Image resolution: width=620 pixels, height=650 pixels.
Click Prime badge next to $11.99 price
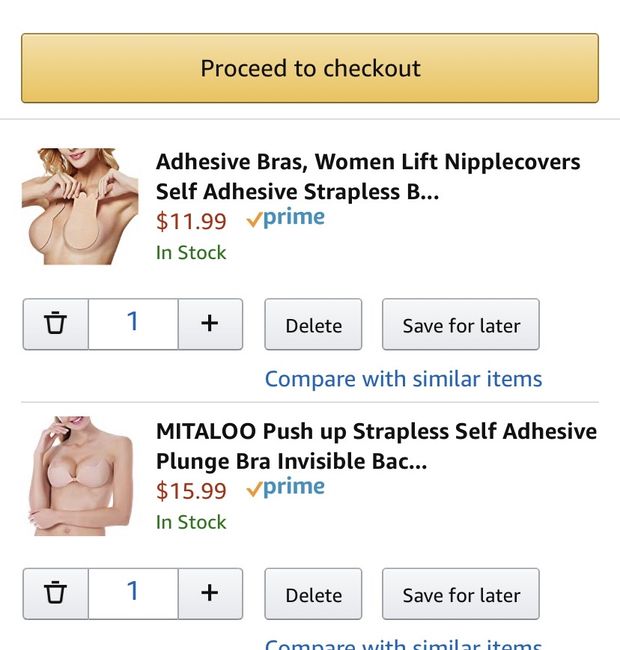pyautogui.click(x=285, y=218)
